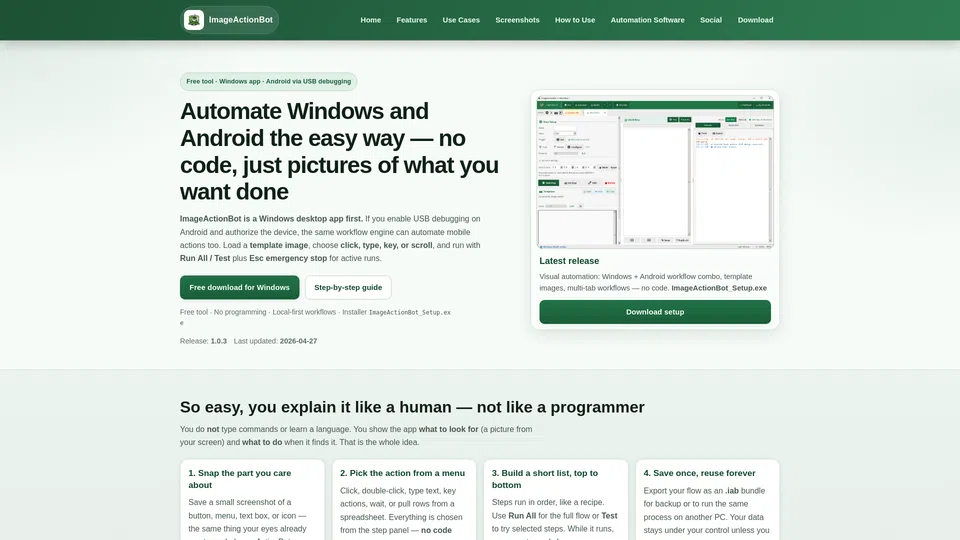This screenshot has height=540, width=960.
Task: Click the Automate Windows and Android headline
Action: coord(339,151)
